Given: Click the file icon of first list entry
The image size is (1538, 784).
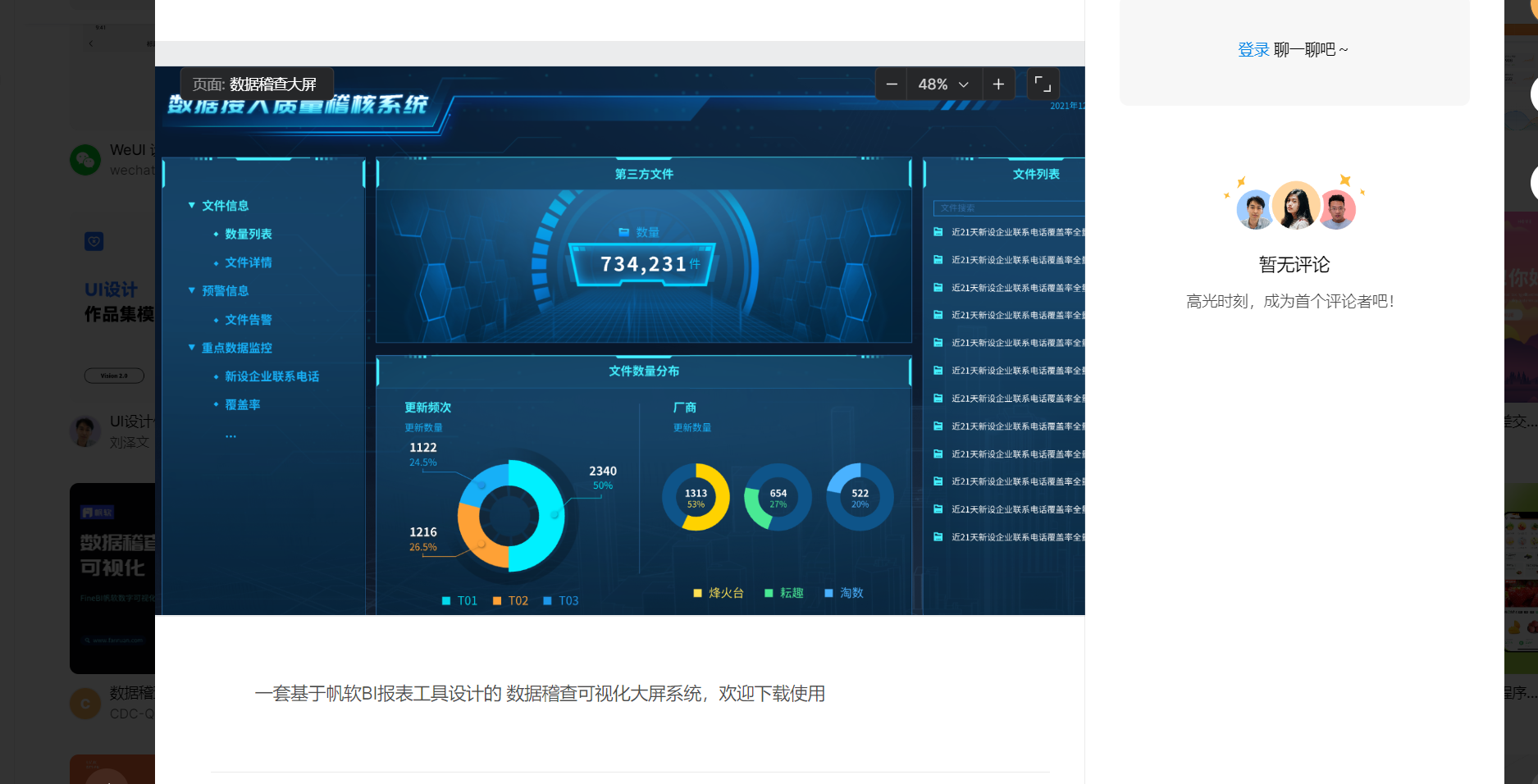Looking at the screenshot, I should 938,232.
